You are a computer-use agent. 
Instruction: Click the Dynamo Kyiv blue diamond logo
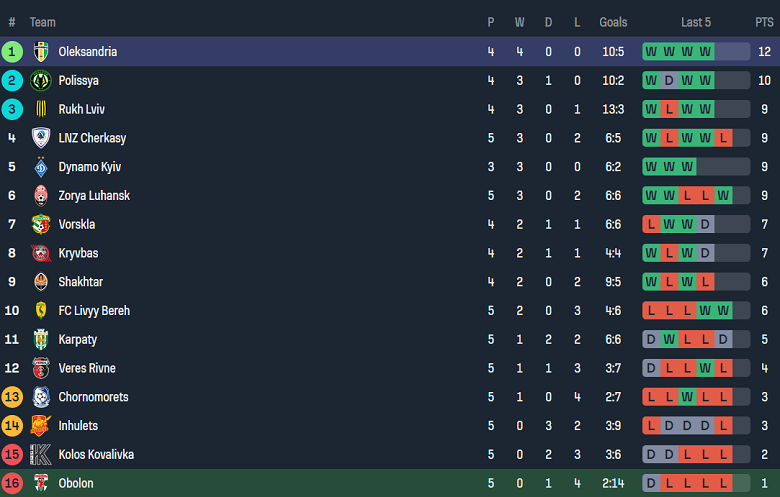(41, 167)
